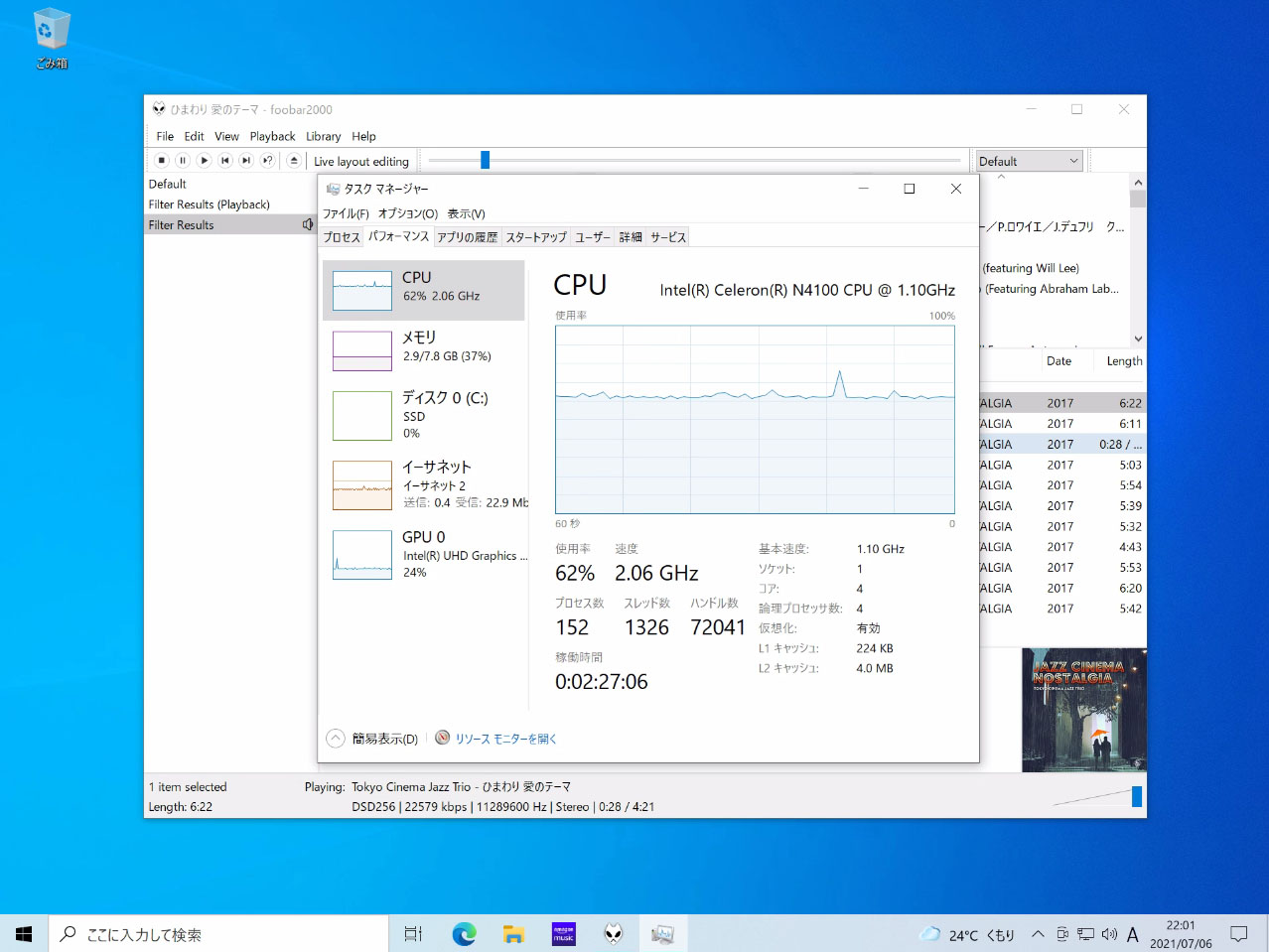Image resolution: width=1269 pixels, height=952 pixels.
Task: Skip to the next track
Action: point(245,160)
